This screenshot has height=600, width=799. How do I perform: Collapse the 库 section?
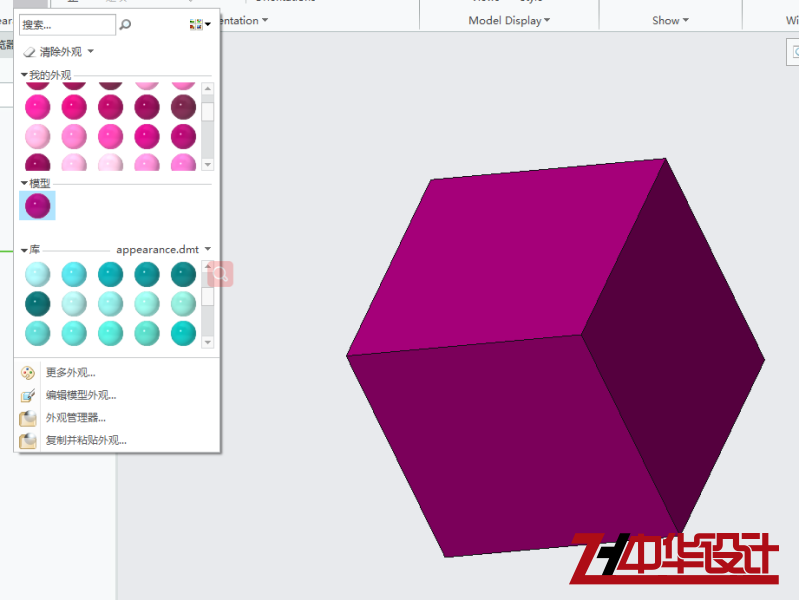pos(24,250)
